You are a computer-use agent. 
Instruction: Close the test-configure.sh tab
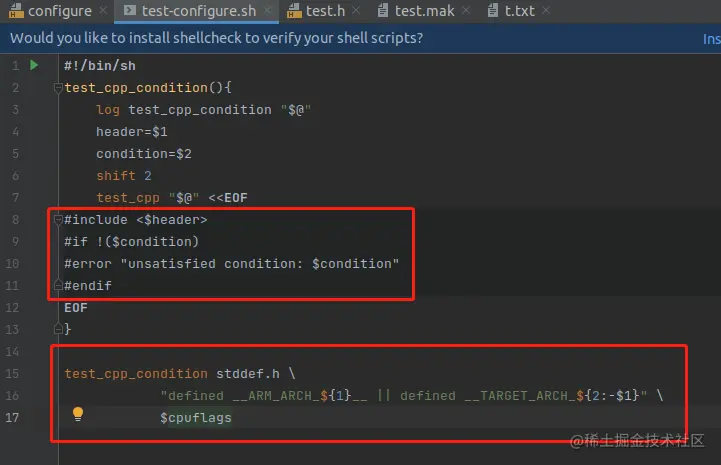[267, 10]
